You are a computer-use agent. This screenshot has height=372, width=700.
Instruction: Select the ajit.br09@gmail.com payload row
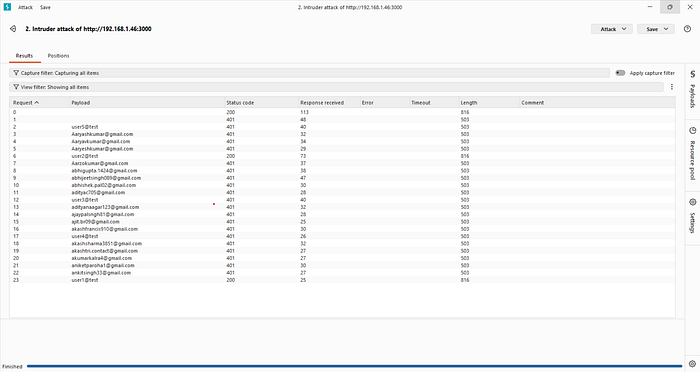click(x=342, y=222)
